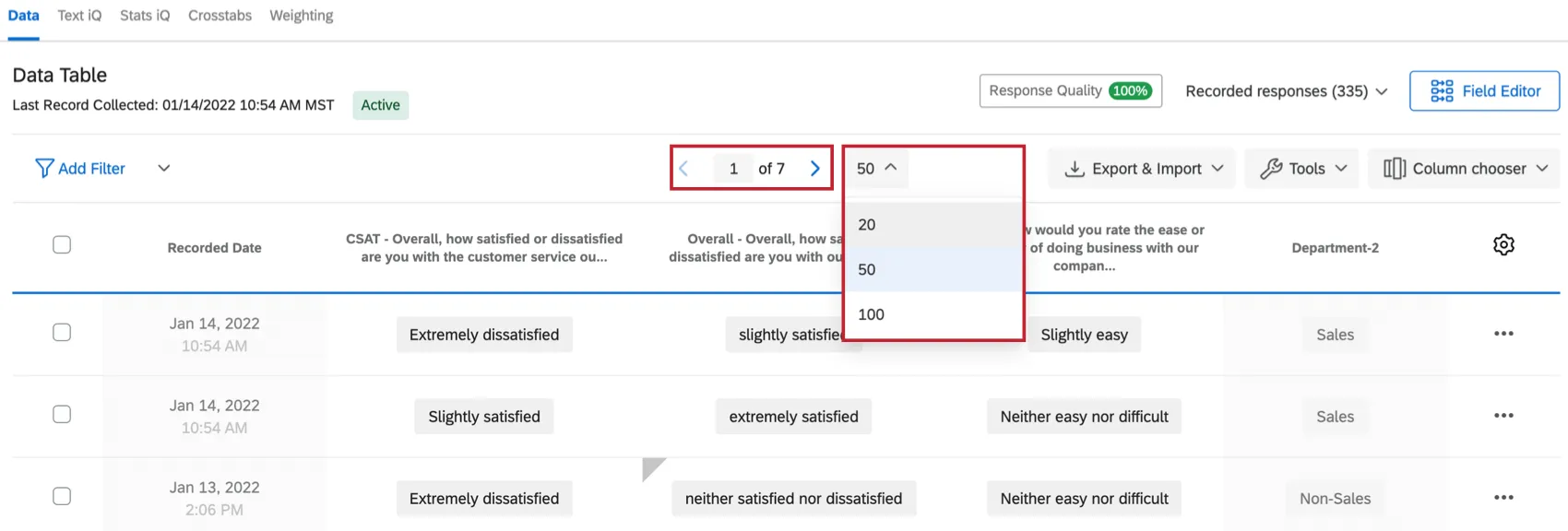Check the checkbox on the Jan 13 row

coord(62,495)
